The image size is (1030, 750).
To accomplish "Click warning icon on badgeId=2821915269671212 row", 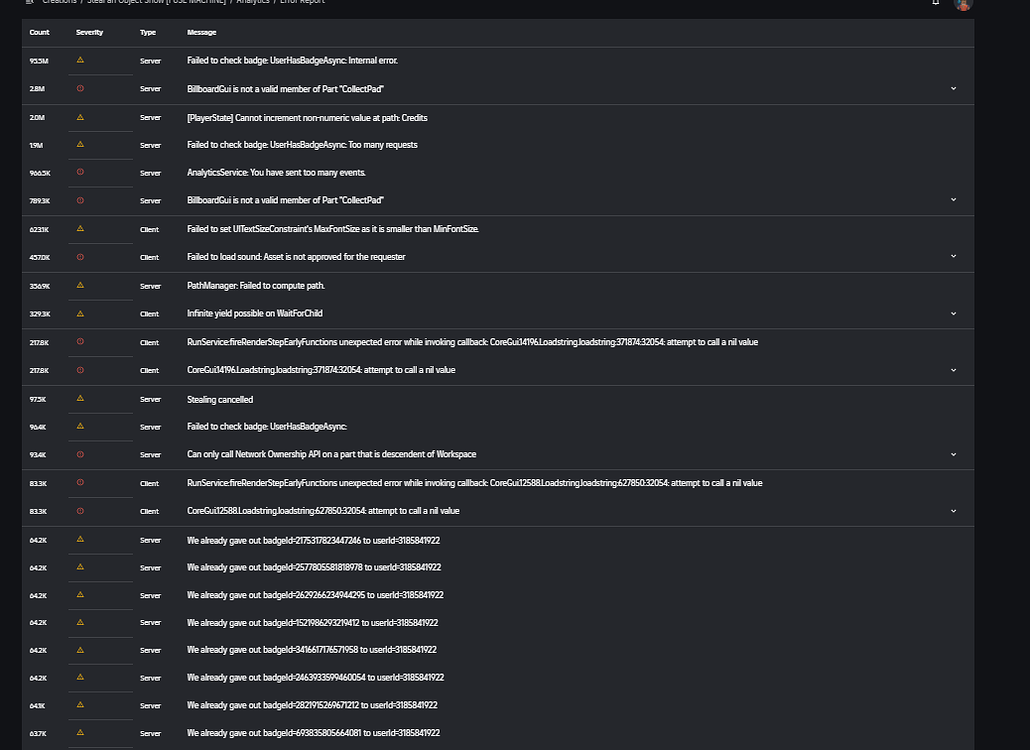I will [80, 705].
